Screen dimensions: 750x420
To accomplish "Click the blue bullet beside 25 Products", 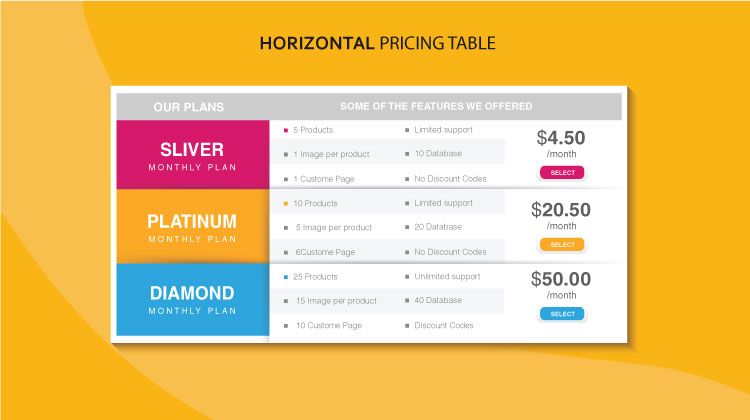I will click(286, 277).
